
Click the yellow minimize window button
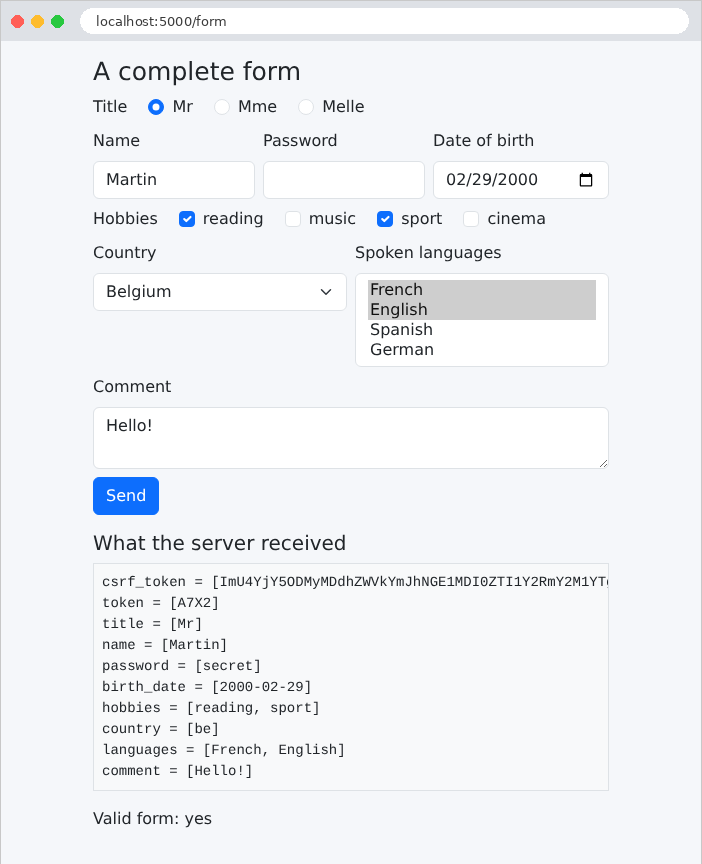37,21
